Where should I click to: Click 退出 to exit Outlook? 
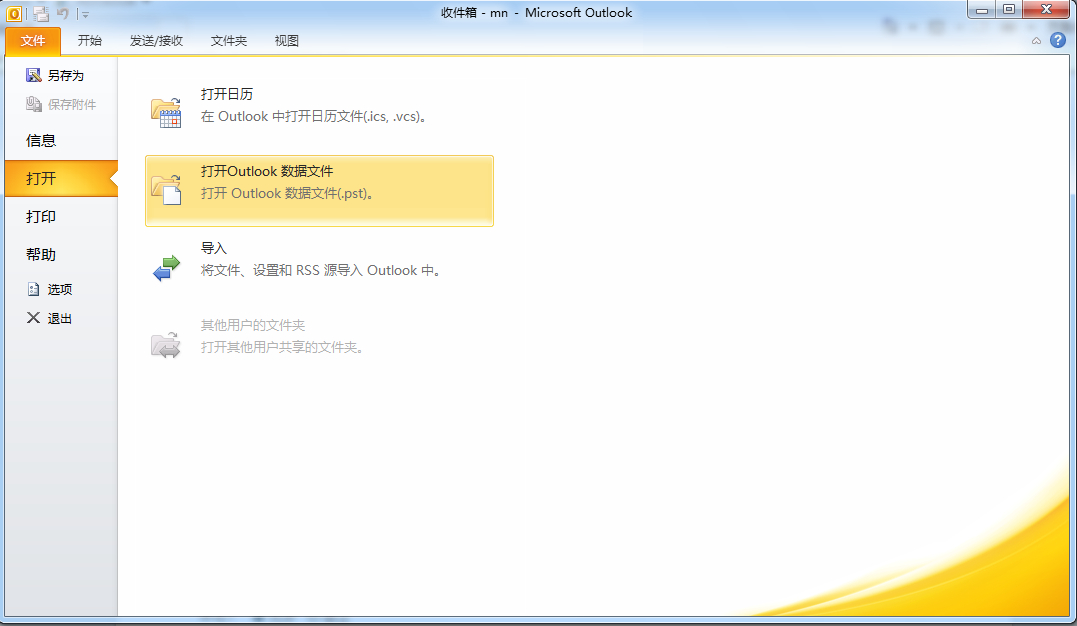49,318
